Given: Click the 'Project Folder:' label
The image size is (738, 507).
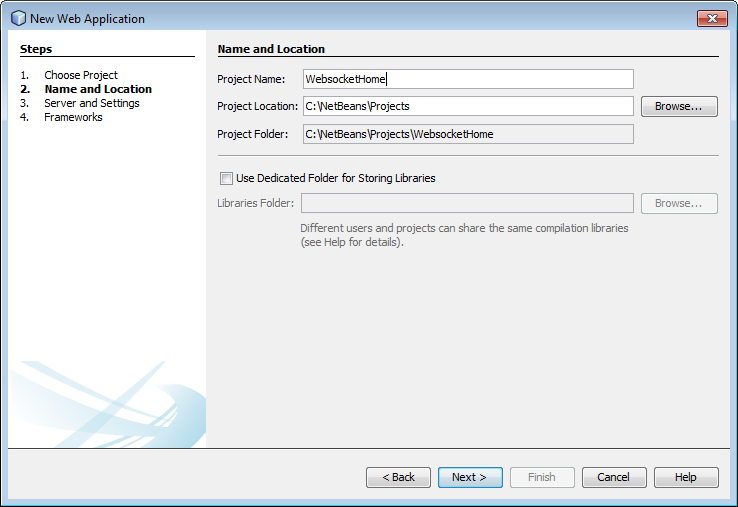Looking at the screenshot, I should (252, 134).
